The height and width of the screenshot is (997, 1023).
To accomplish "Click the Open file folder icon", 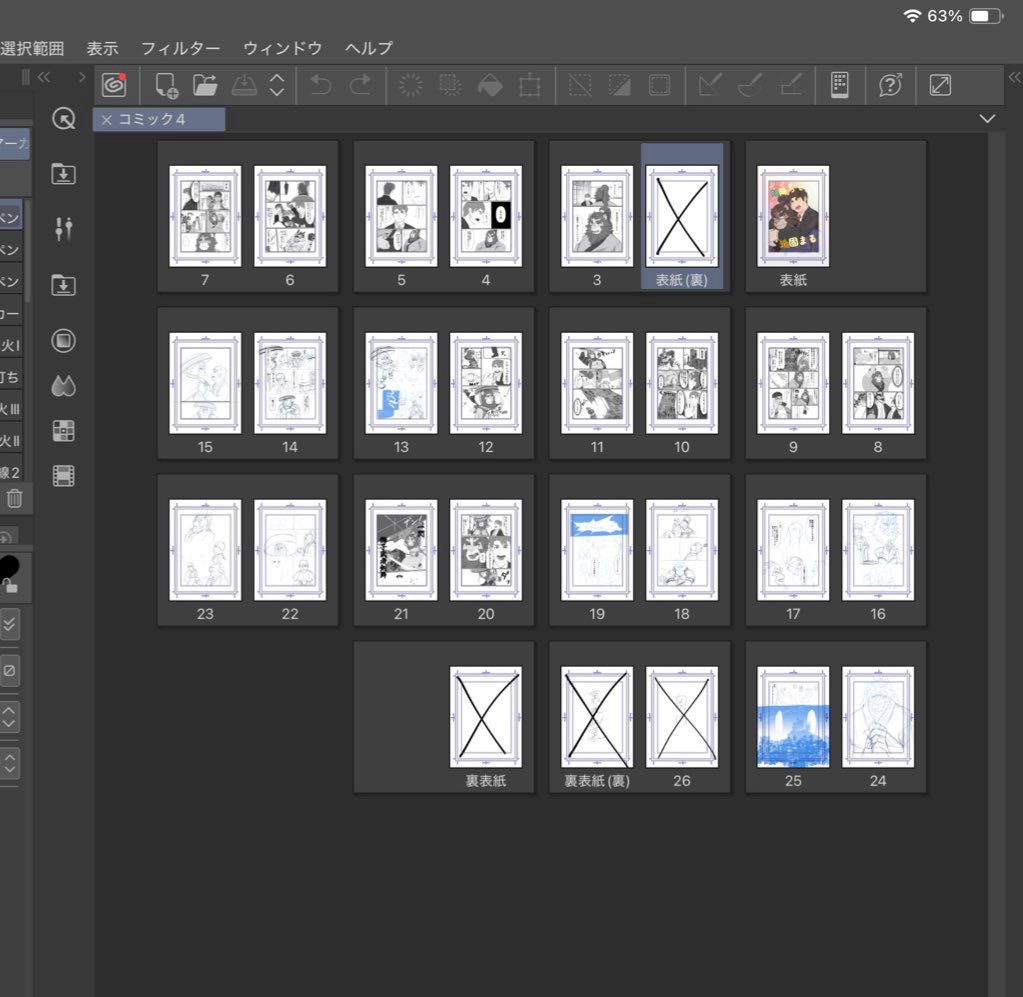I will click(x=205, y=86).
